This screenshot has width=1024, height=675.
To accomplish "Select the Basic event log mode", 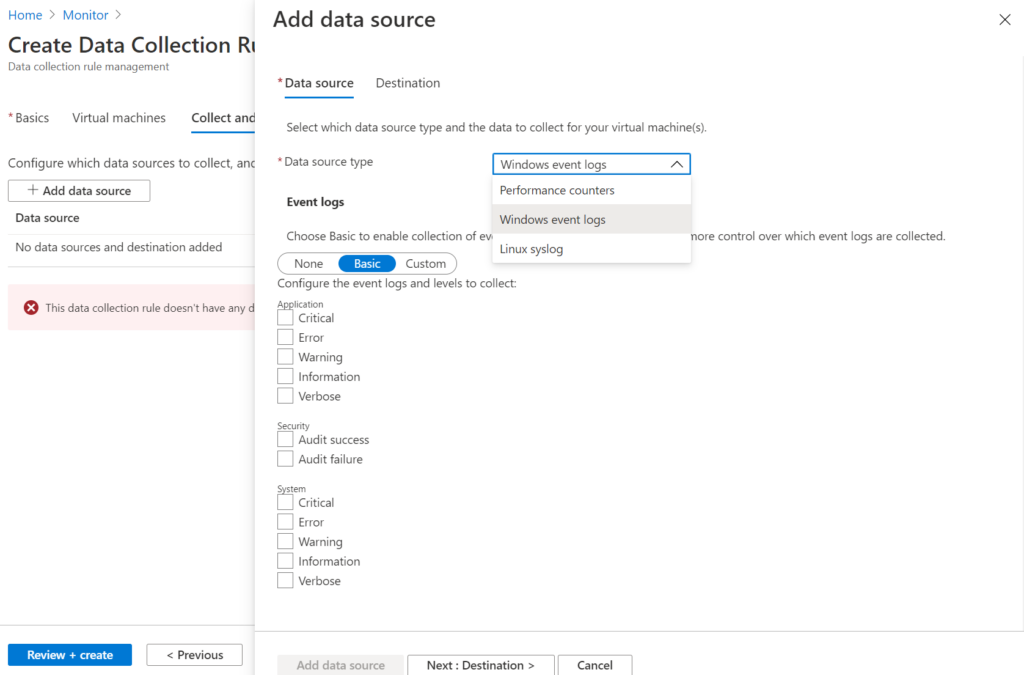I will [367, 264].
